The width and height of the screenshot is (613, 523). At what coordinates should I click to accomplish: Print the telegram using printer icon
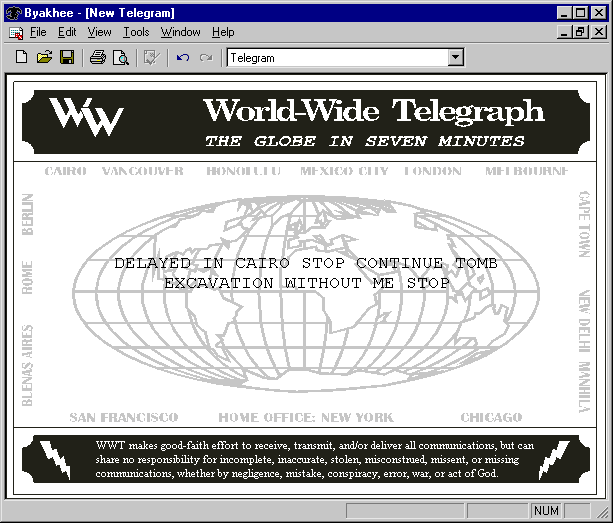click(x=98, y=57)
